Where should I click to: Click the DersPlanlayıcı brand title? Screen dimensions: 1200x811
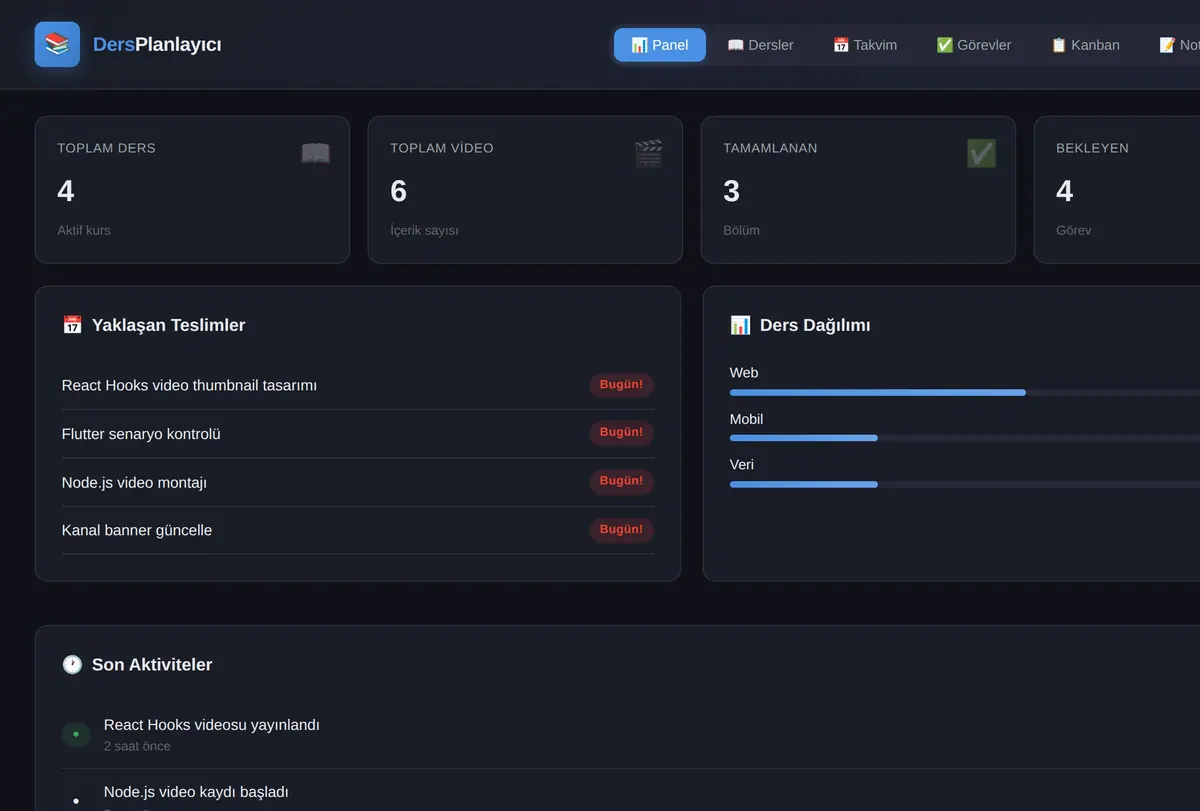157,45
